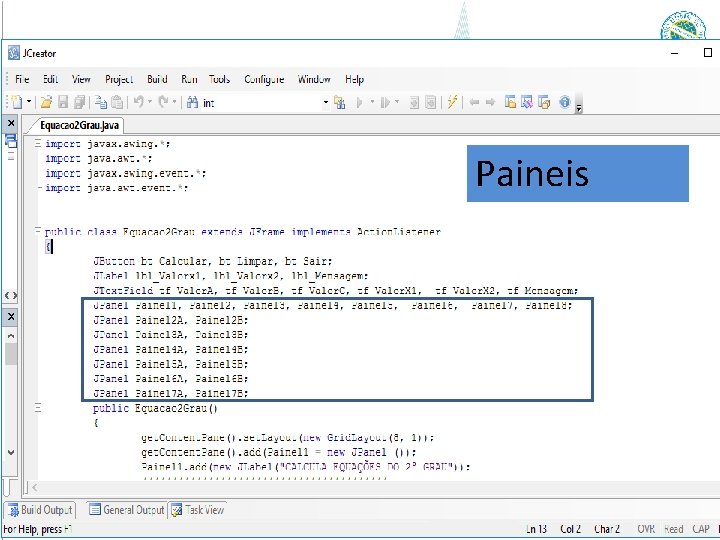Click the Run project play icon

point(360,102)
